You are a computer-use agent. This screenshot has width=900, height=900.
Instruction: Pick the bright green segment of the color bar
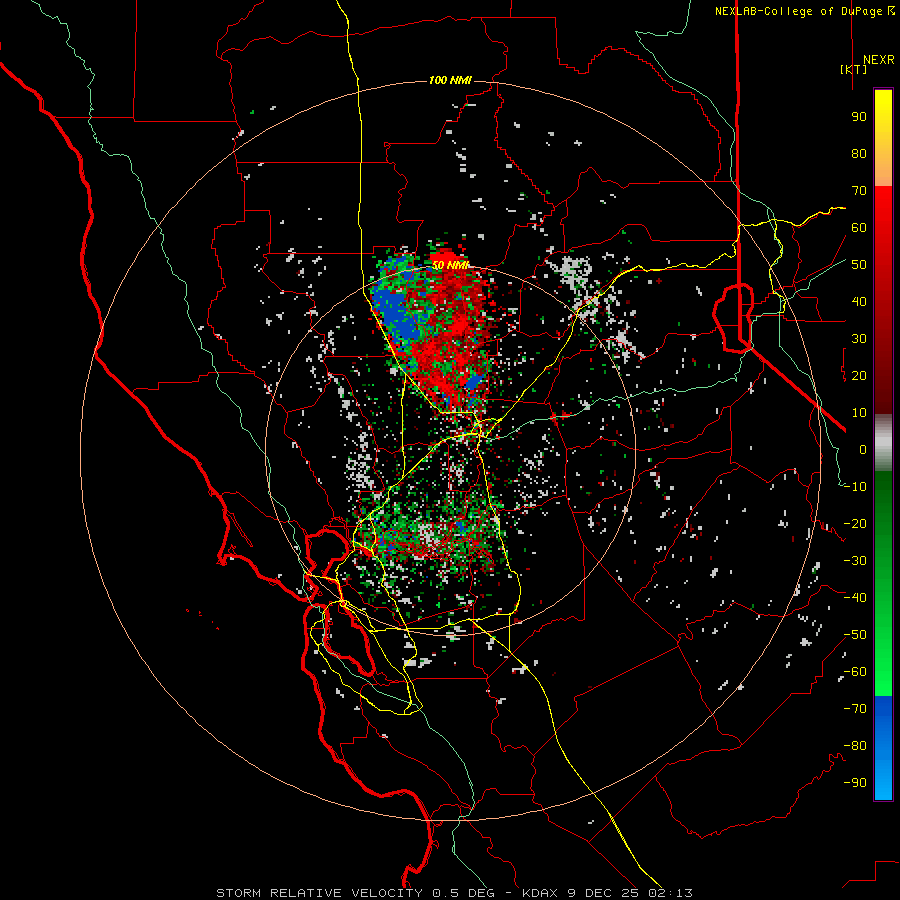pos(883,660)
